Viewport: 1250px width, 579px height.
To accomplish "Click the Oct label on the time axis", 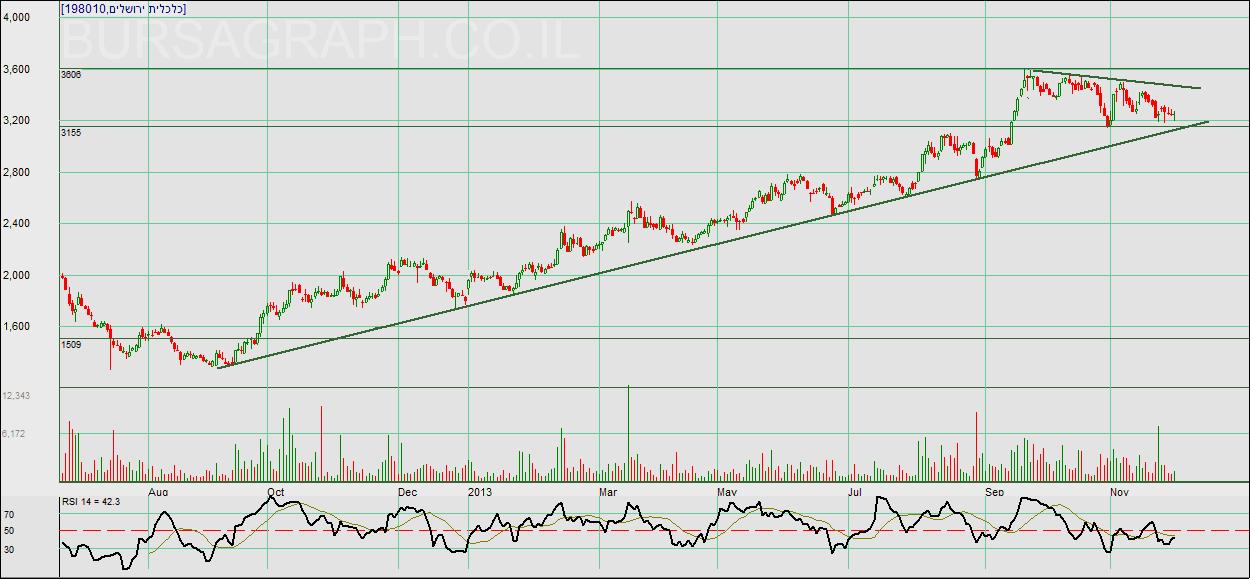I will click(x=277, y=492).
